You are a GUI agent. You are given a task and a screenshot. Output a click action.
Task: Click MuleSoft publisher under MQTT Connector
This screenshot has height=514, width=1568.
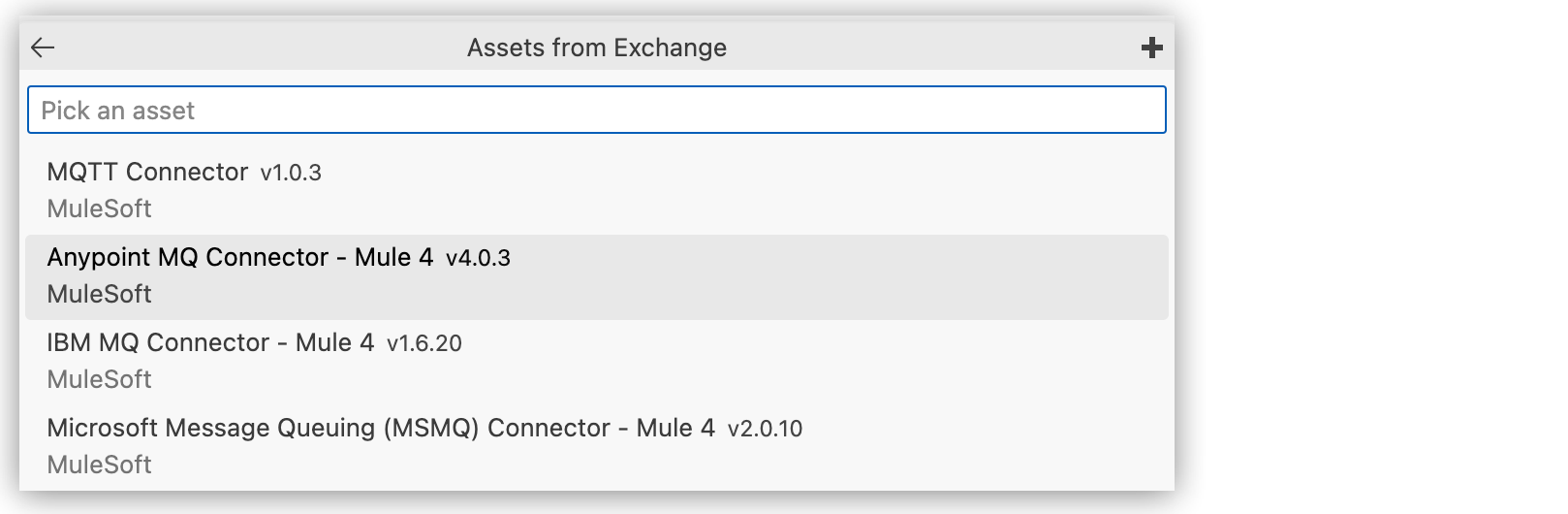click(x=99, y=209)
